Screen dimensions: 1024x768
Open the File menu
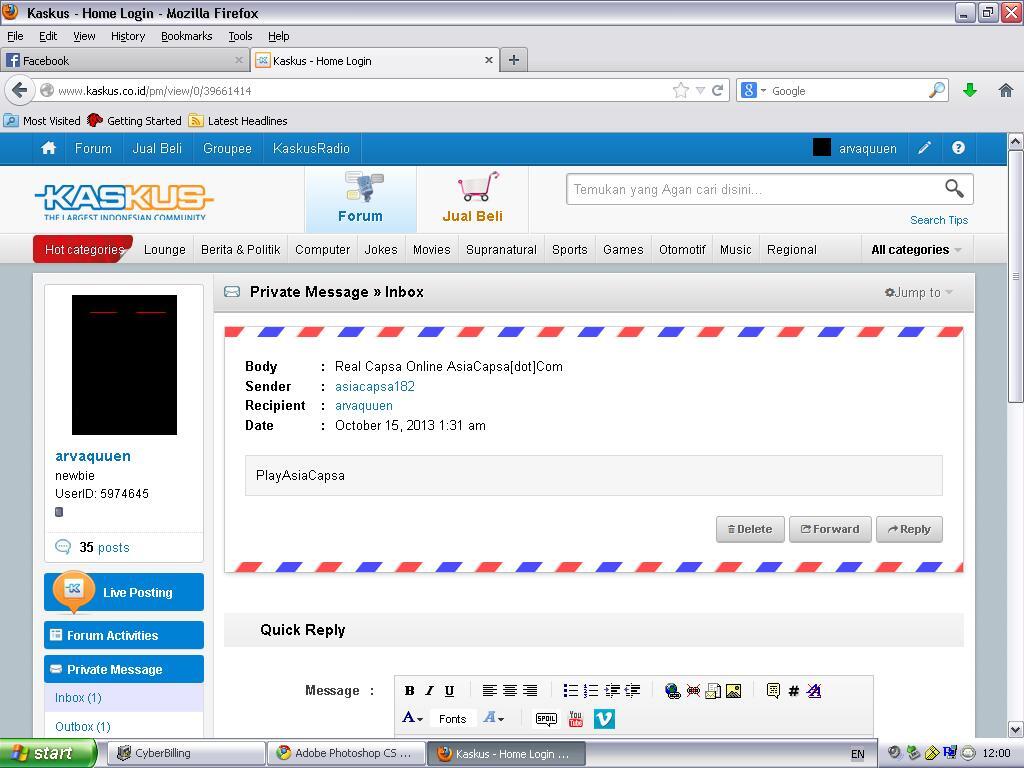[15, 36]
